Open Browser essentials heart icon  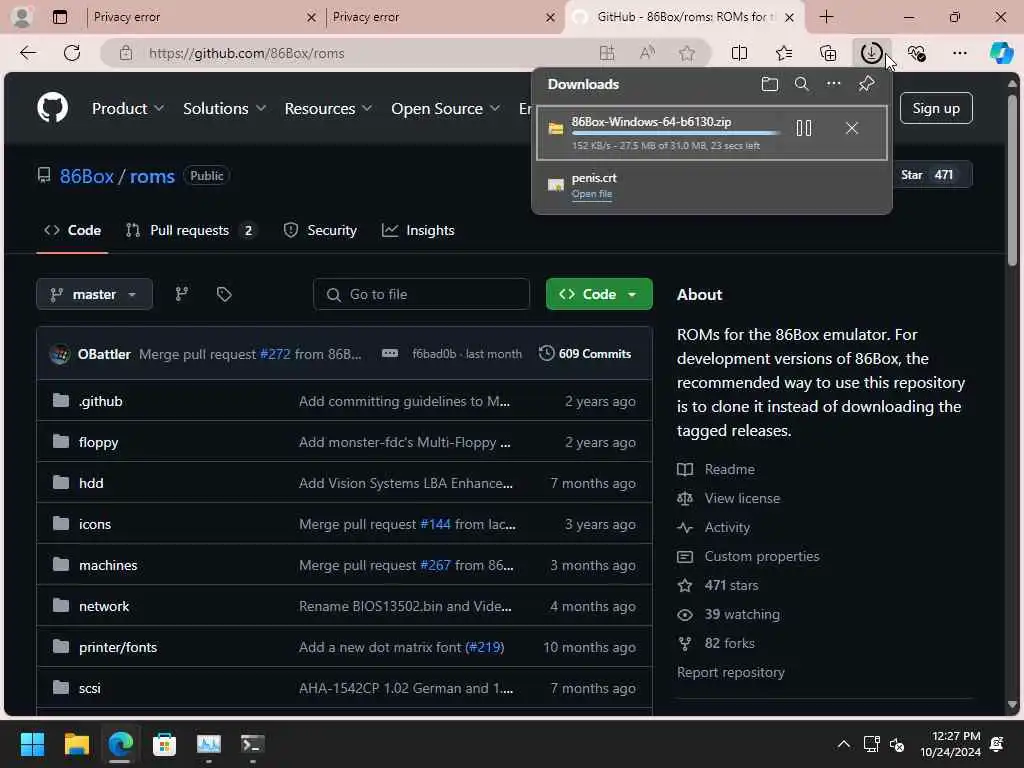pyautogui.click(x=916, y=53)
